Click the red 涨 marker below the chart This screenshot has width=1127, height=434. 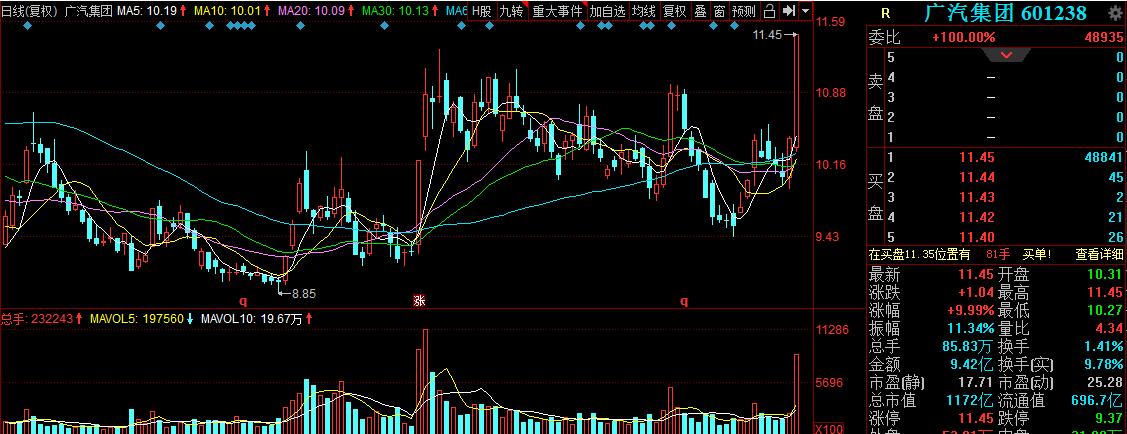[x=419, y=301]
